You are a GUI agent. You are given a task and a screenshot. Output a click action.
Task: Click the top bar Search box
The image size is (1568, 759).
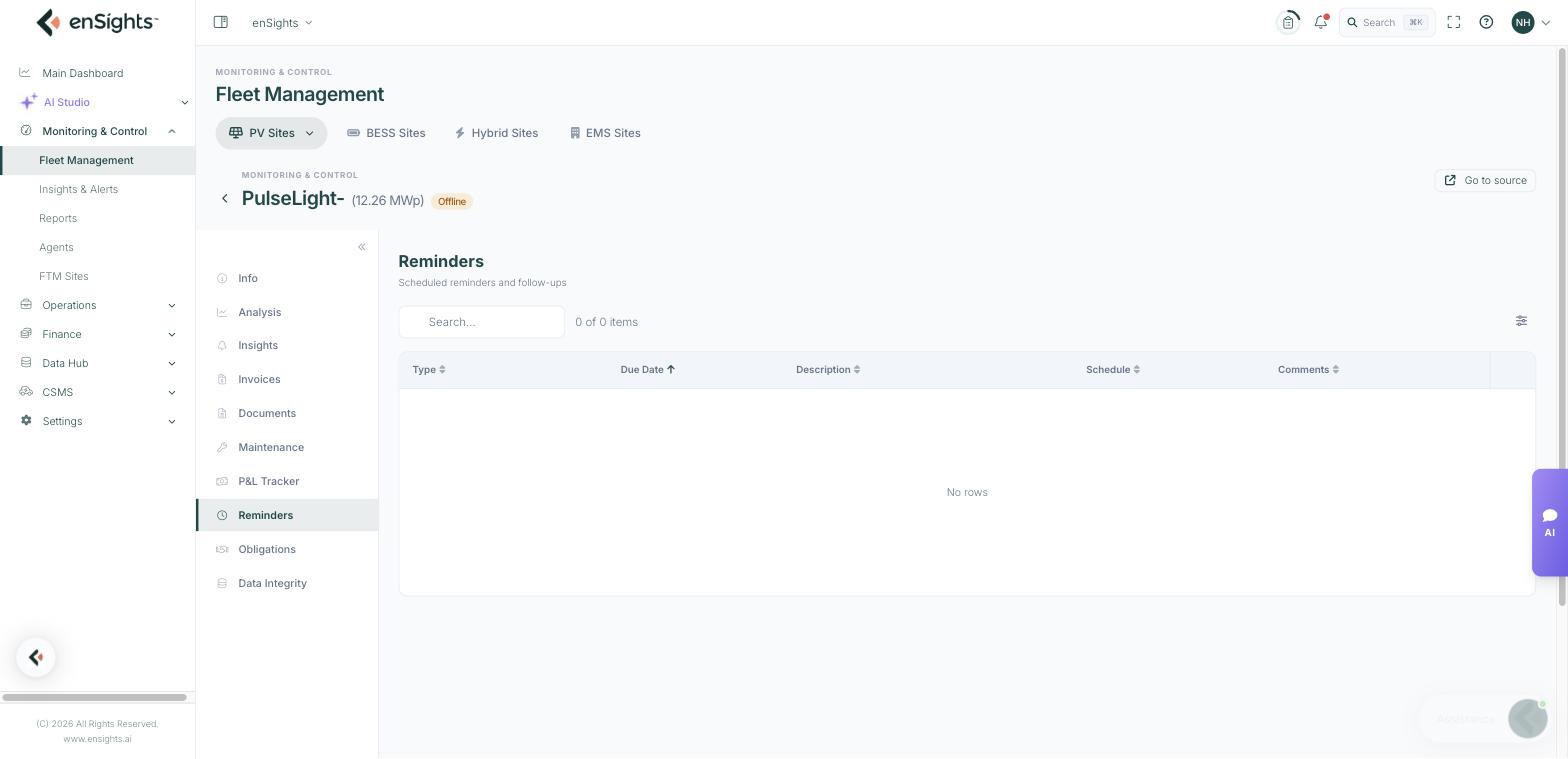point(1387,22)
